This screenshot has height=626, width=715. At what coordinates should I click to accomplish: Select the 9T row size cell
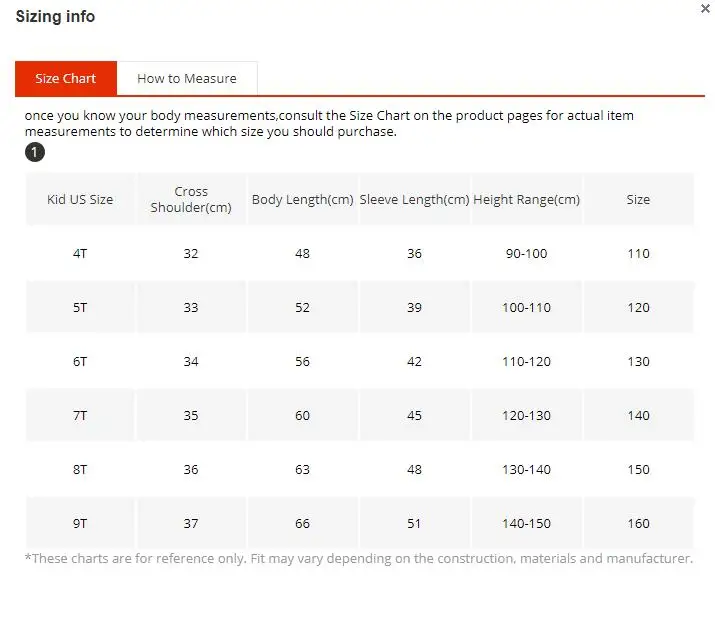click(x=80, y=523)
